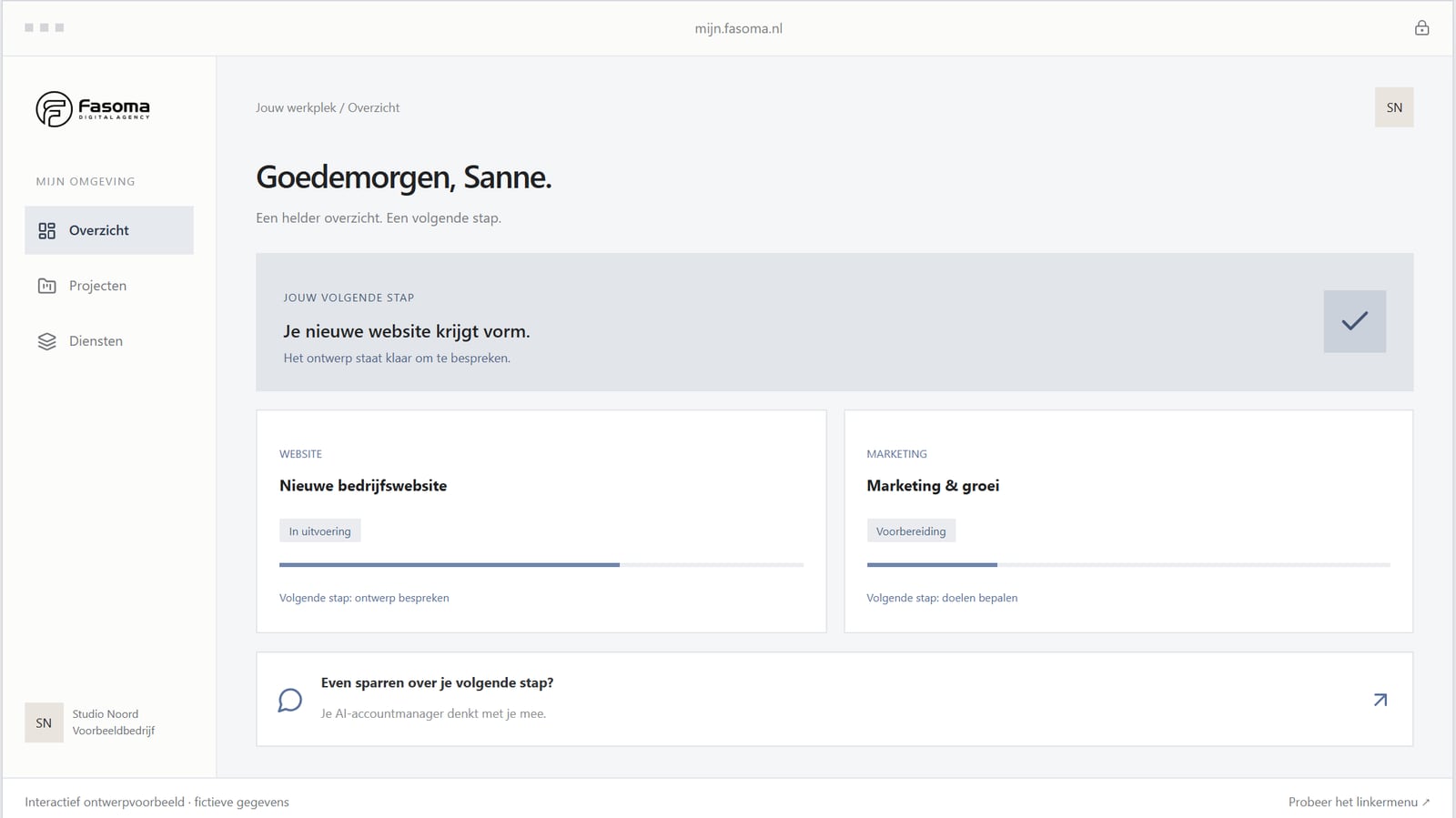Open the Nieuwe bedrijfswebsite project card
Screen dimensions: 1456x818
541,521
